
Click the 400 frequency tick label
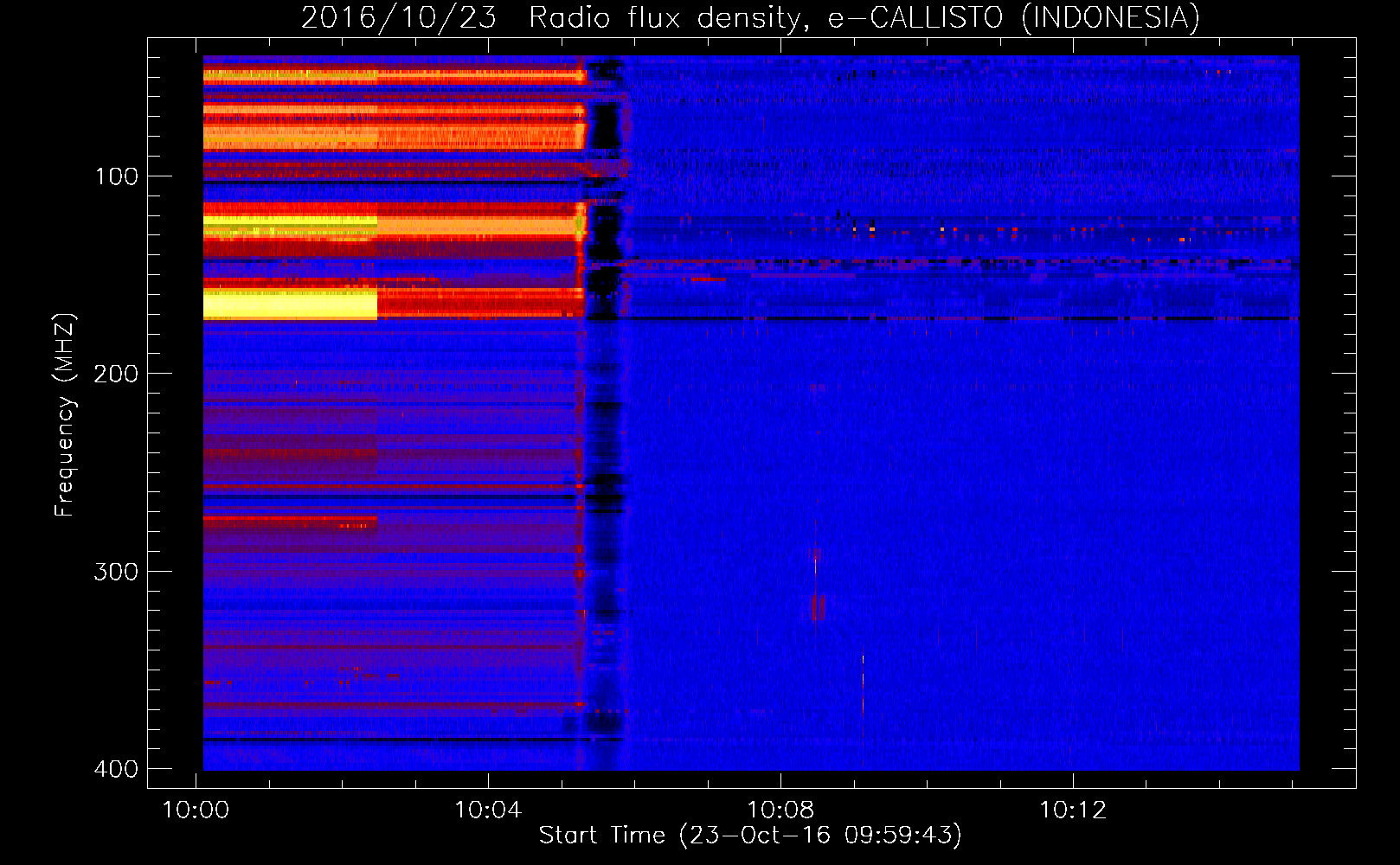(x=116, y=769)
